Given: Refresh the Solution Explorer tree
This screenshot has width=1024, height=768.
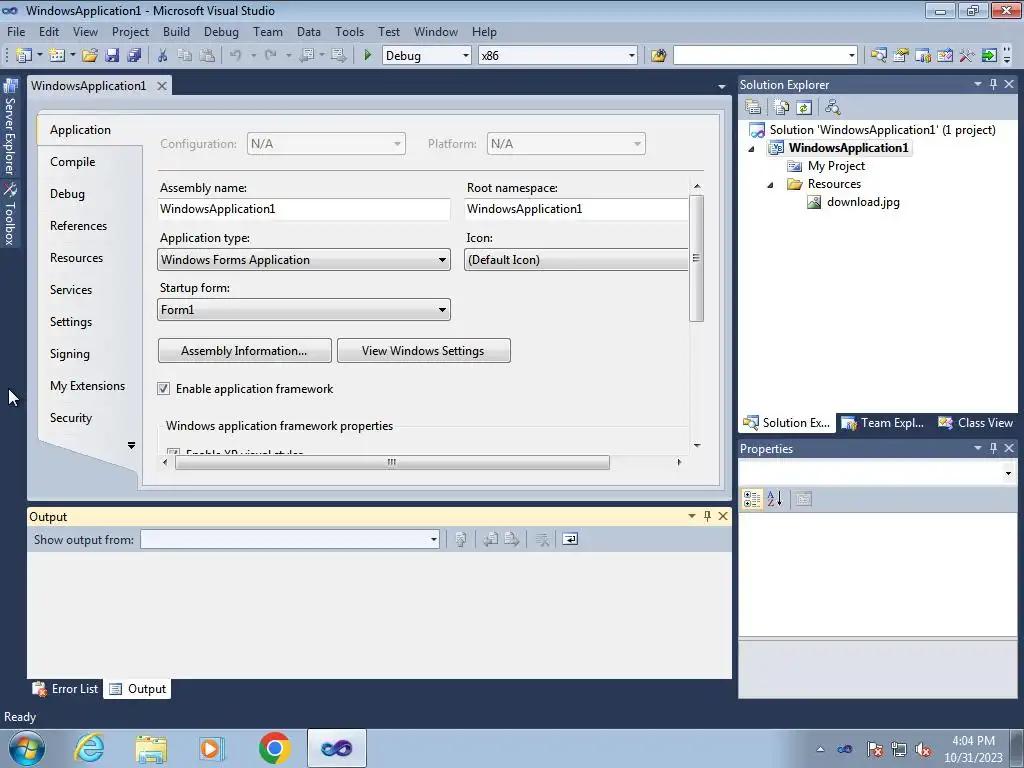Looking at the screenshot, I should pyautogui.click(x=804, y=107).
